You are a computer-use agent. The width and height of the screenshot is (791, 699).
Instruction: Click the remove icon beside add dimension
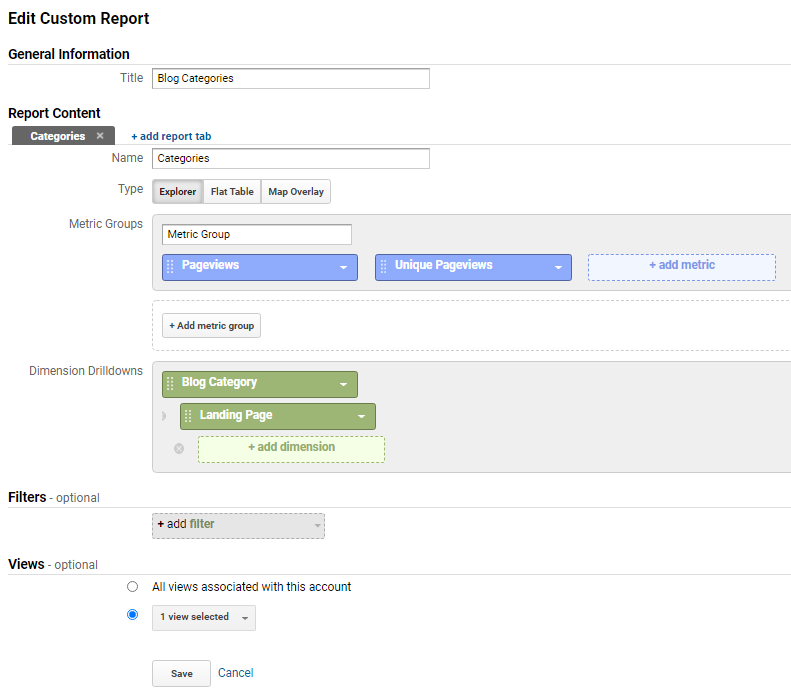click(179, 448)
